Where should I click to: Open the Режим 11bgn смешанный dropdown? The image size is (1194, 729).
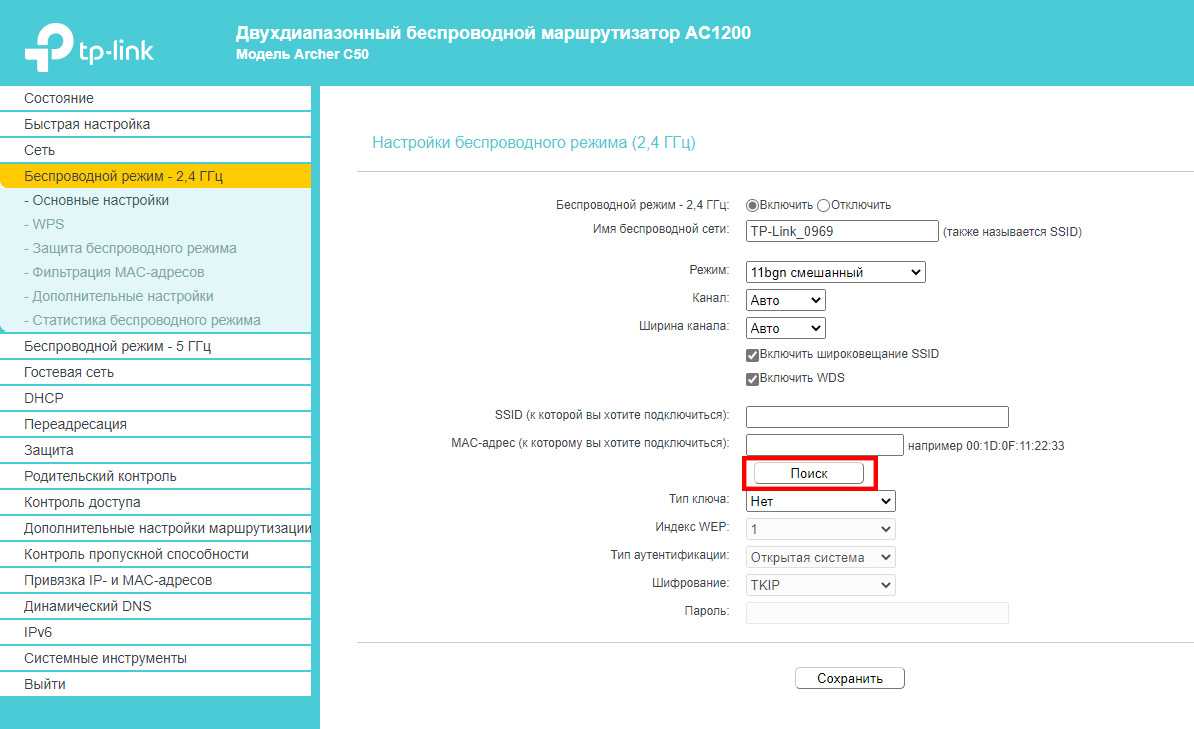(835, 272)
